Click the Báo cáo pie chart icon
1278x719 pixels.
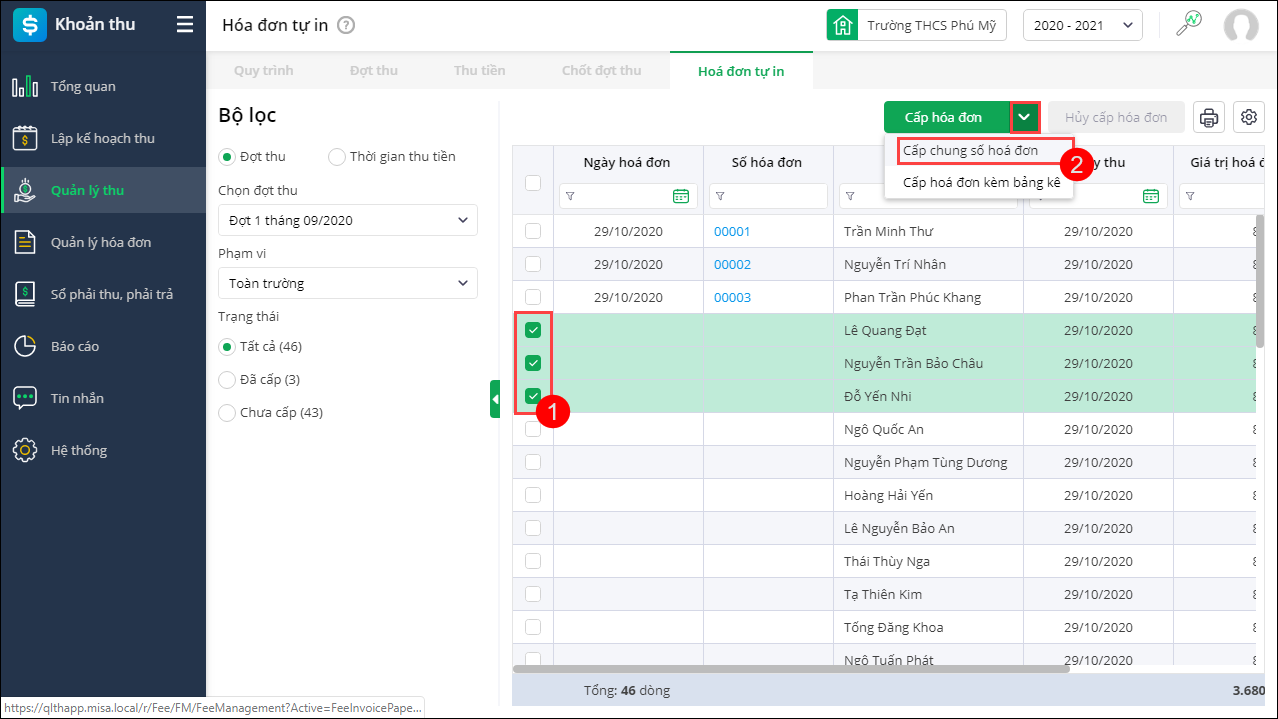(x=25, y=346)
